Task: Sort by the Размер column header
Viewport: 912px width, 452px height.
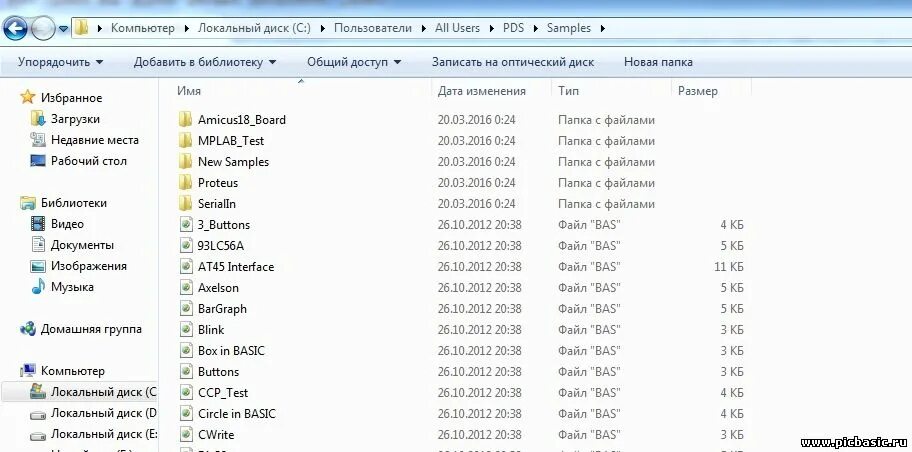Action: tap(697, 91)
